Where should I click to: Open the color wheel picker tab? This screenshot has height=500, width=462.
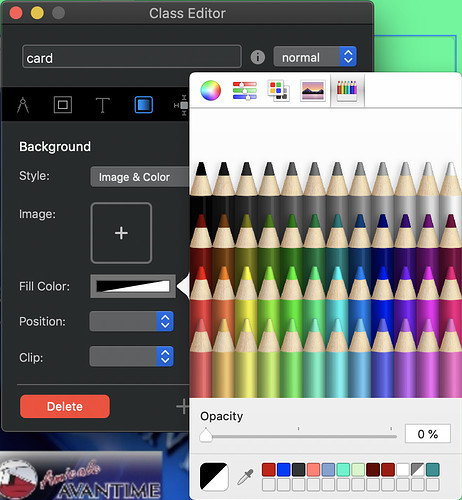tap(210, 90)
